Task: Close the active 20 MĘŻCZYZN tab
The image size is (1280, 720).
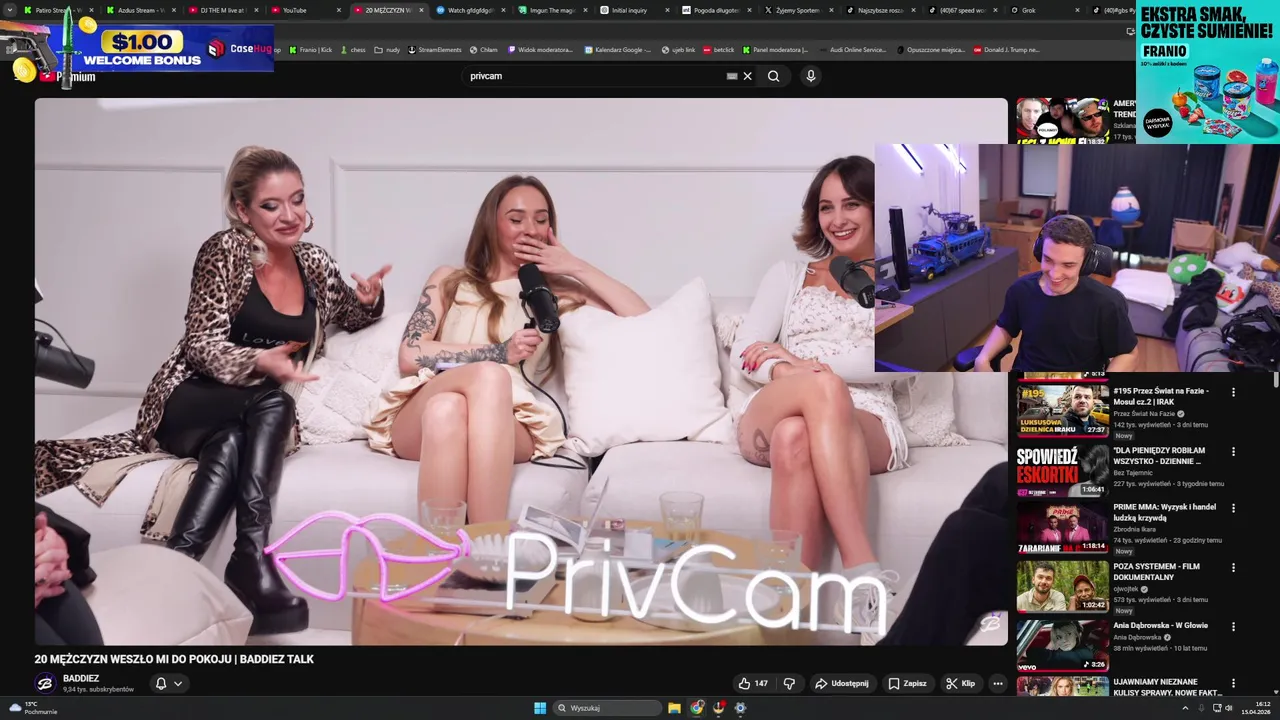Action: (421, 10)
